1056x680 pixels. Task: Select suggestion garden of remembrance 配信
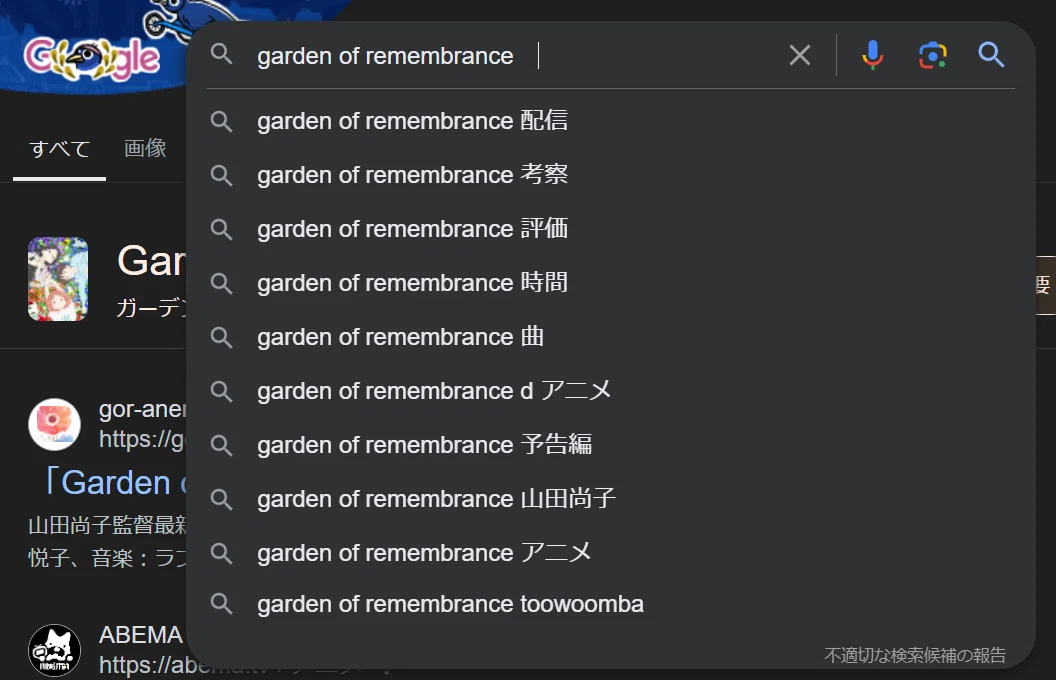tap(611, 121)
